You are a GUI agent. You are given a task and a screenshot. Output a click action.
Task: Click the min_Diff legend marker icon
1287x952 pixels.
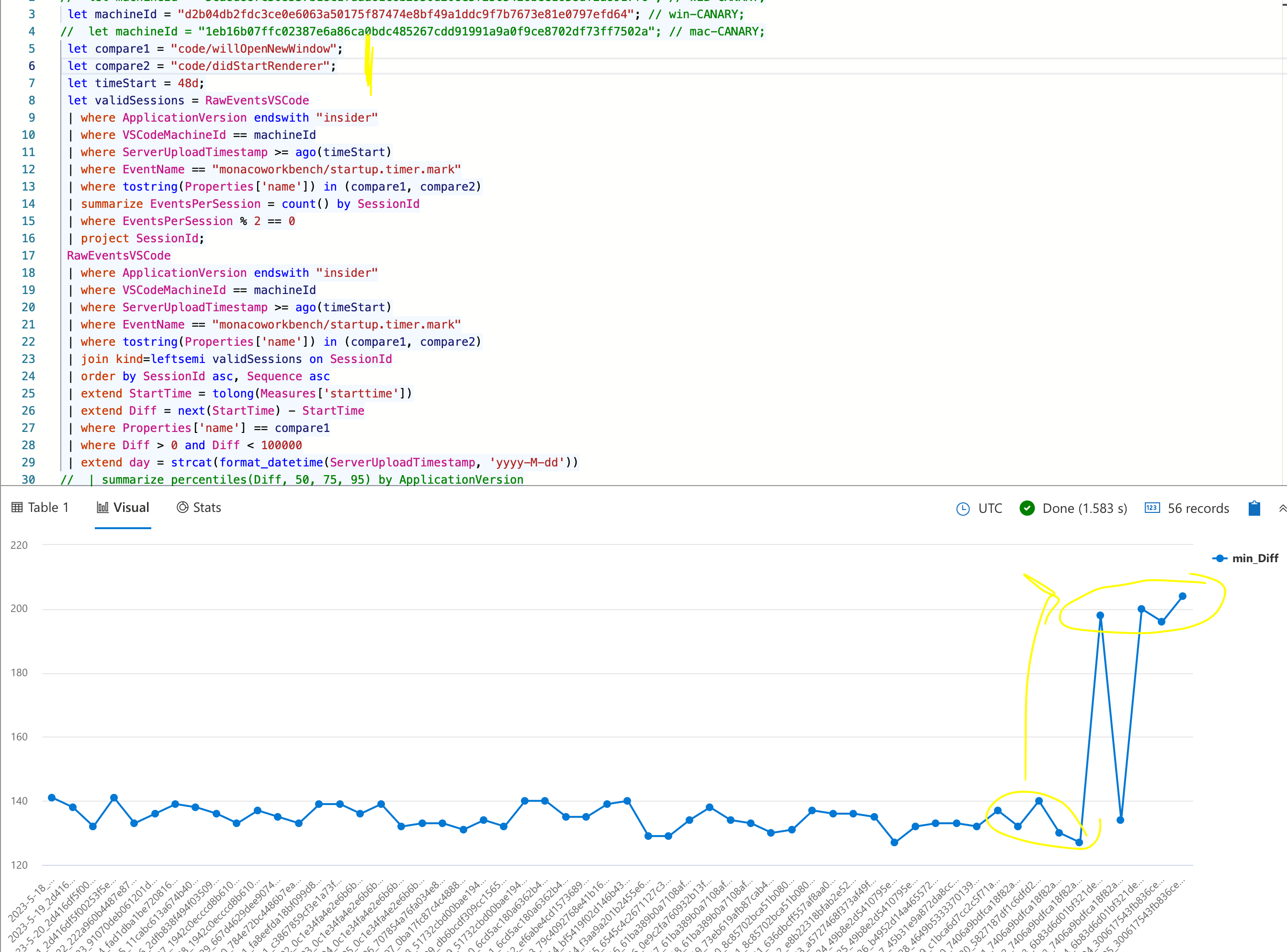(1219, 558)
